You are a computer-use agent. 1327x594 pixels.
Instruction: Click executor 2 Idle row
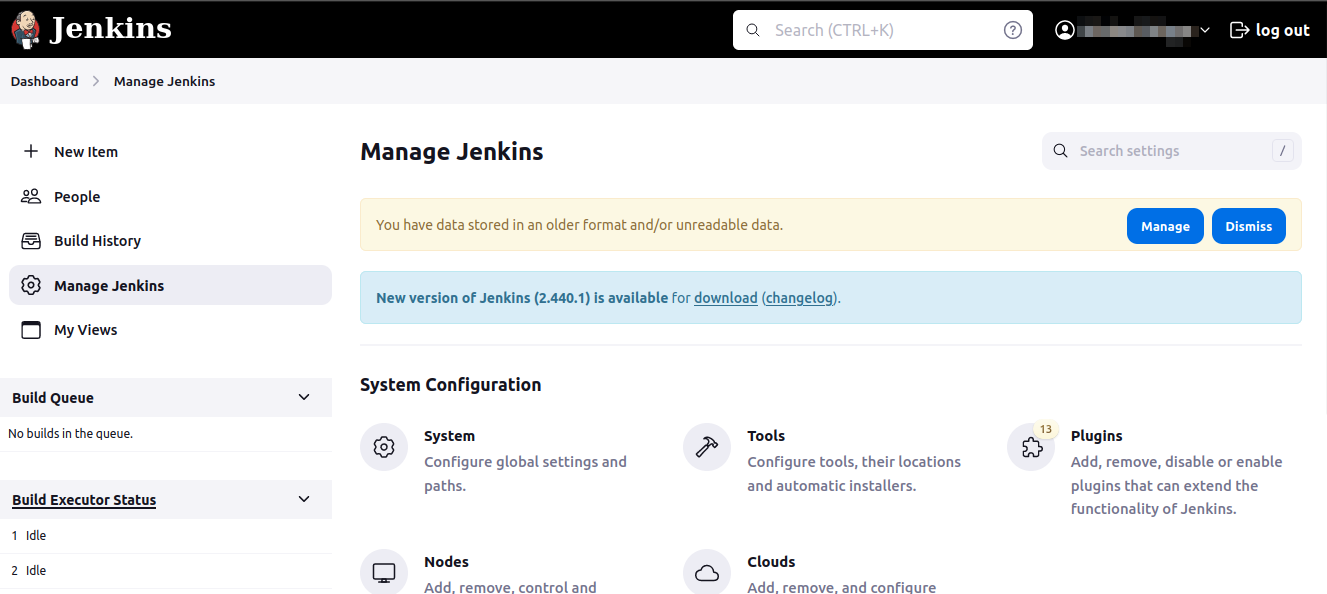(166, 571)
